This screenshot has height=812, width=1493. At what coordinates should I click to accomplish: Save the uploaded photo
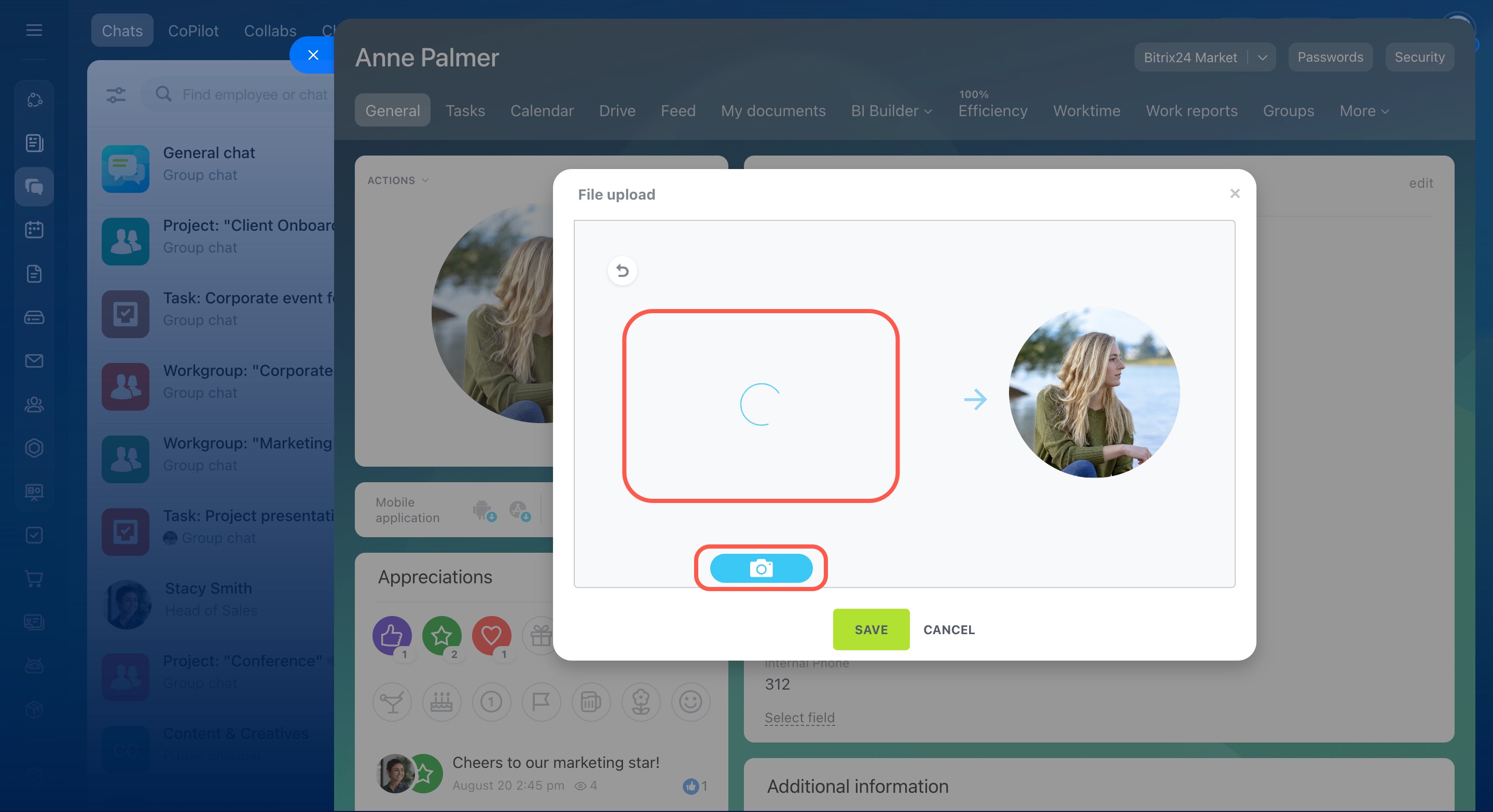(x=871, y=629)
